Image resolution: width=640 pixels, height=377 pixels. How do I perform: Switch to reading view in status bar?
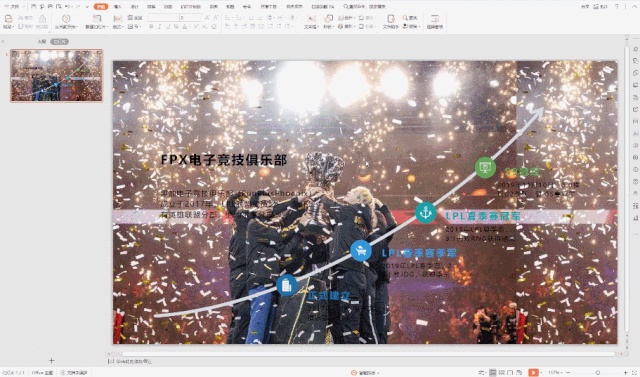coord(510,373)
